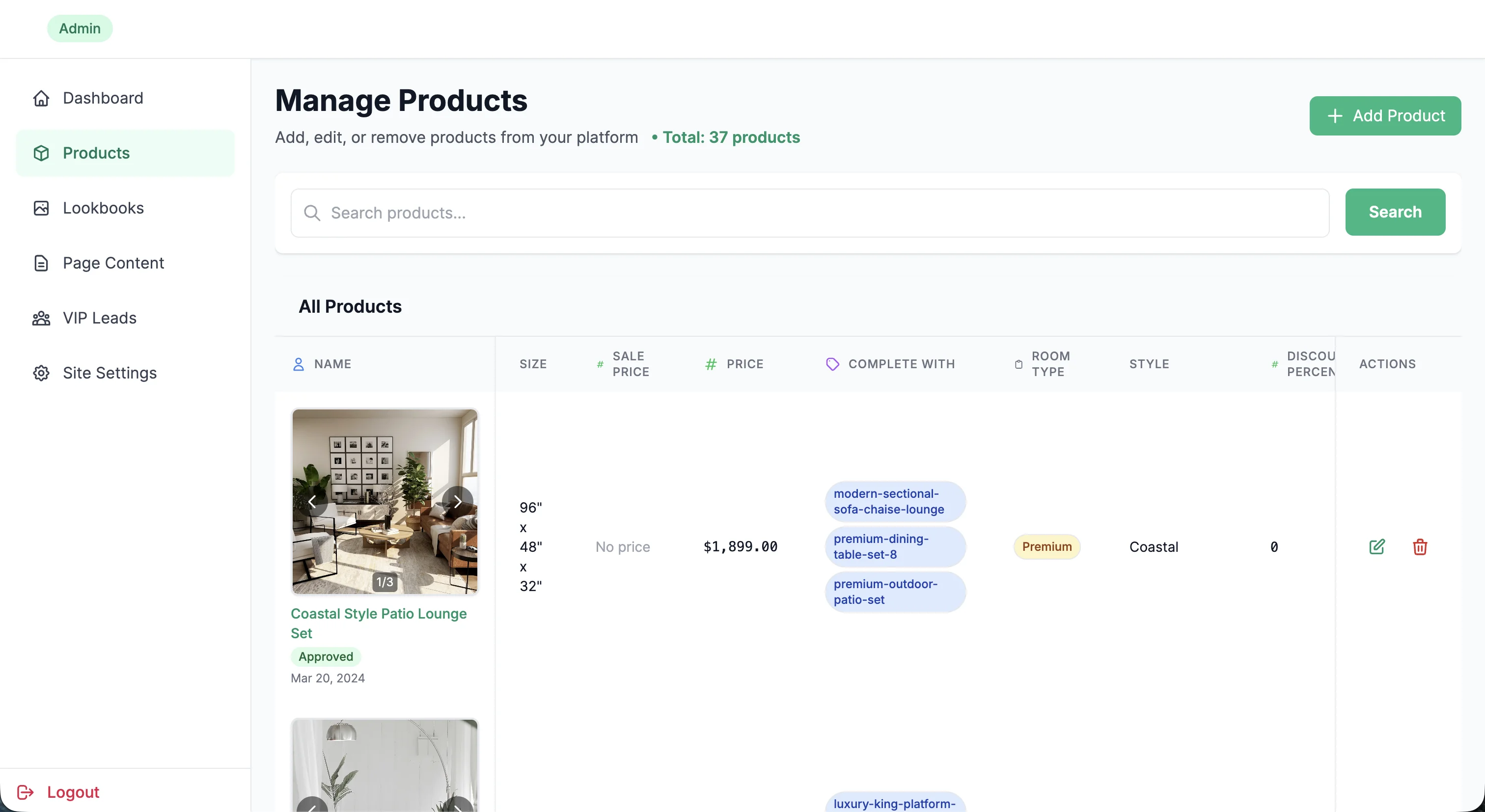Click the All Products heading

(350, 307)
